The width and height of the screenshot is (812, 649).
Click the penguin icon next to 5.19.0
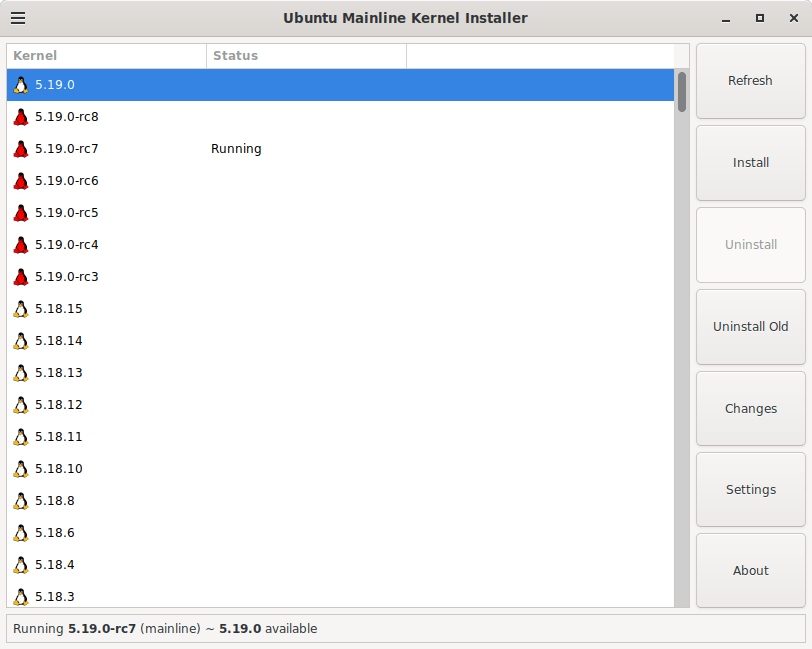[x=21, y=85]
